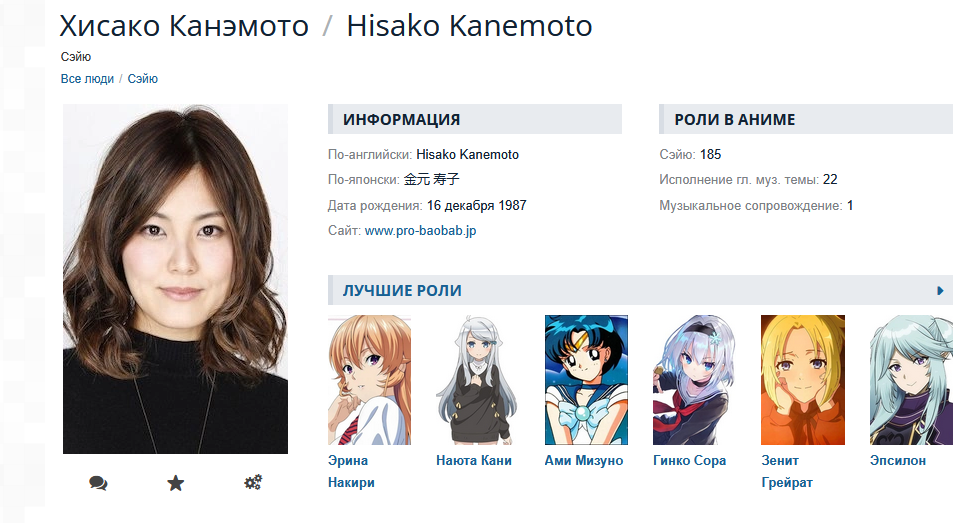Follow the Наюта Кани name link
Viewport: 966px width, 523px height.
(x=474, y=461)
